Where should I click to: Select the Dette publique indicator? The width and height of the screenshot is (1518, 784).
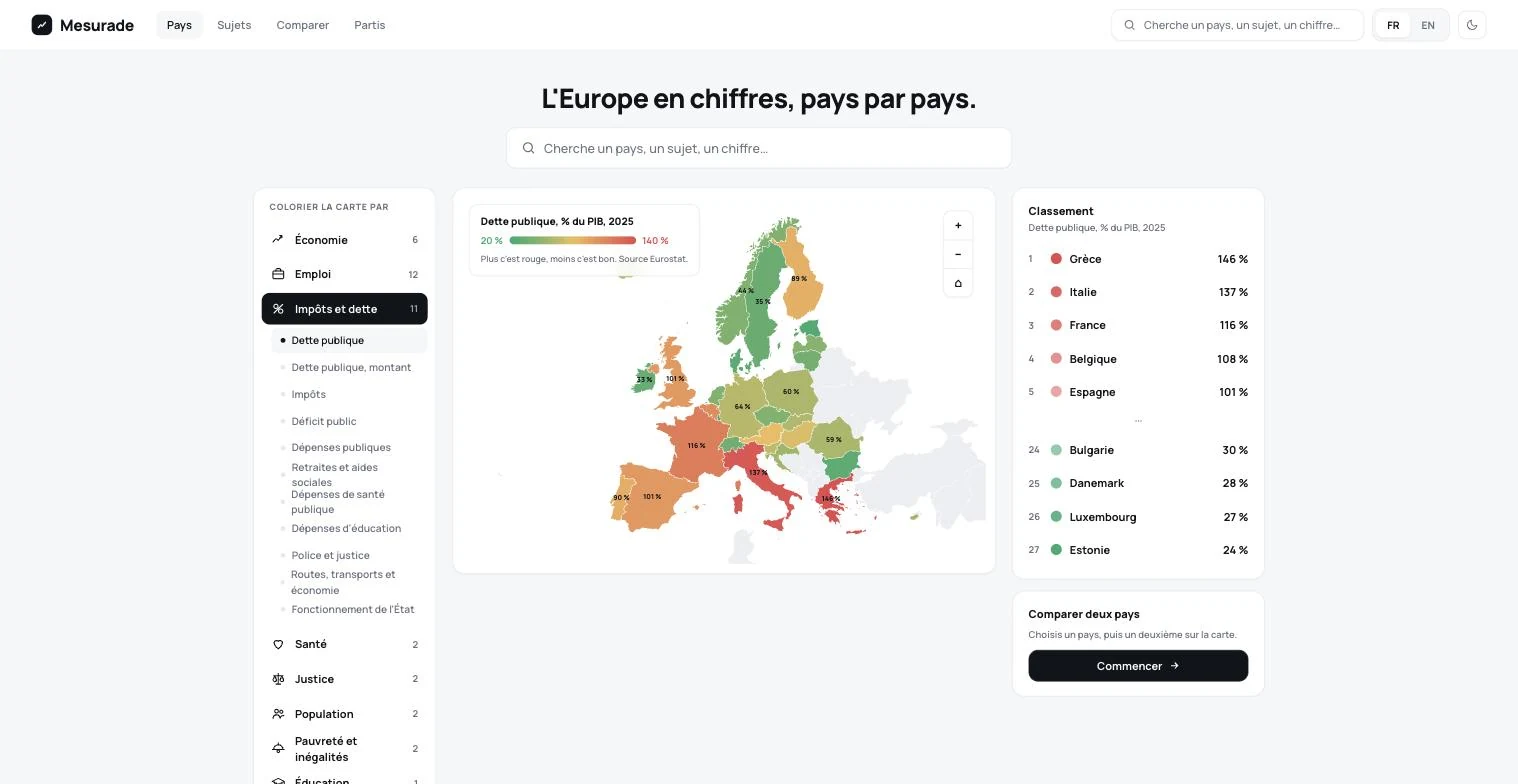[x=349, y=341]
